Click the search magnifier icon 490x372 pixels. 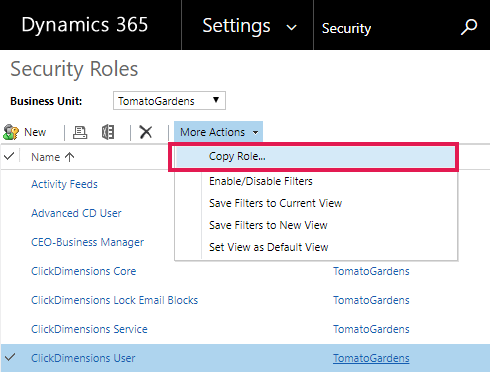tap(469, 27)
